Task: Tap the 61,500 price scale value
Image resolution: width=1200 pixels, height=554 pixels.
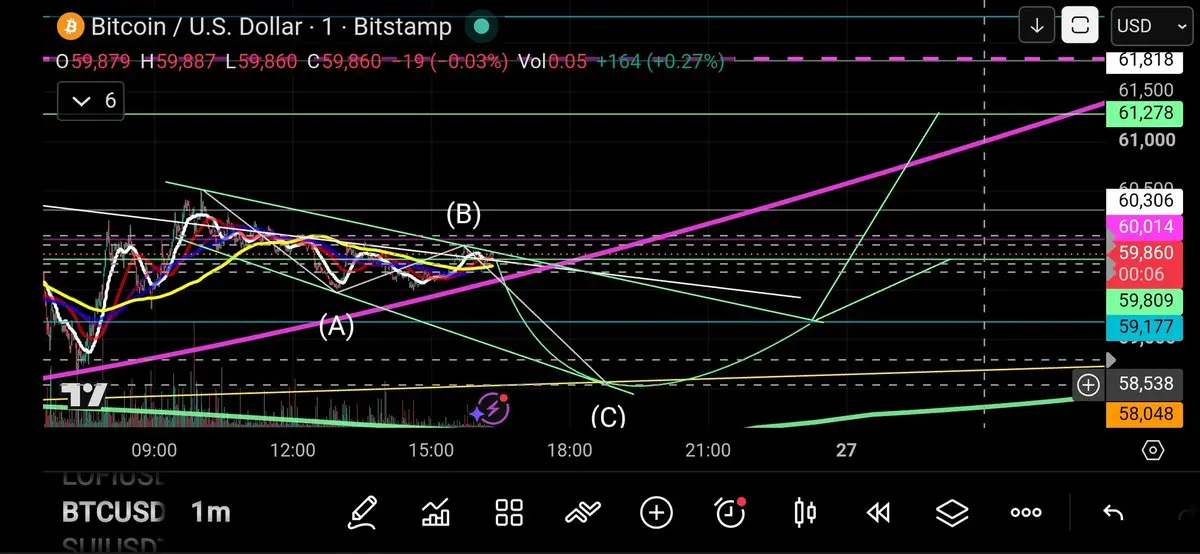Action: (1147, 89)
